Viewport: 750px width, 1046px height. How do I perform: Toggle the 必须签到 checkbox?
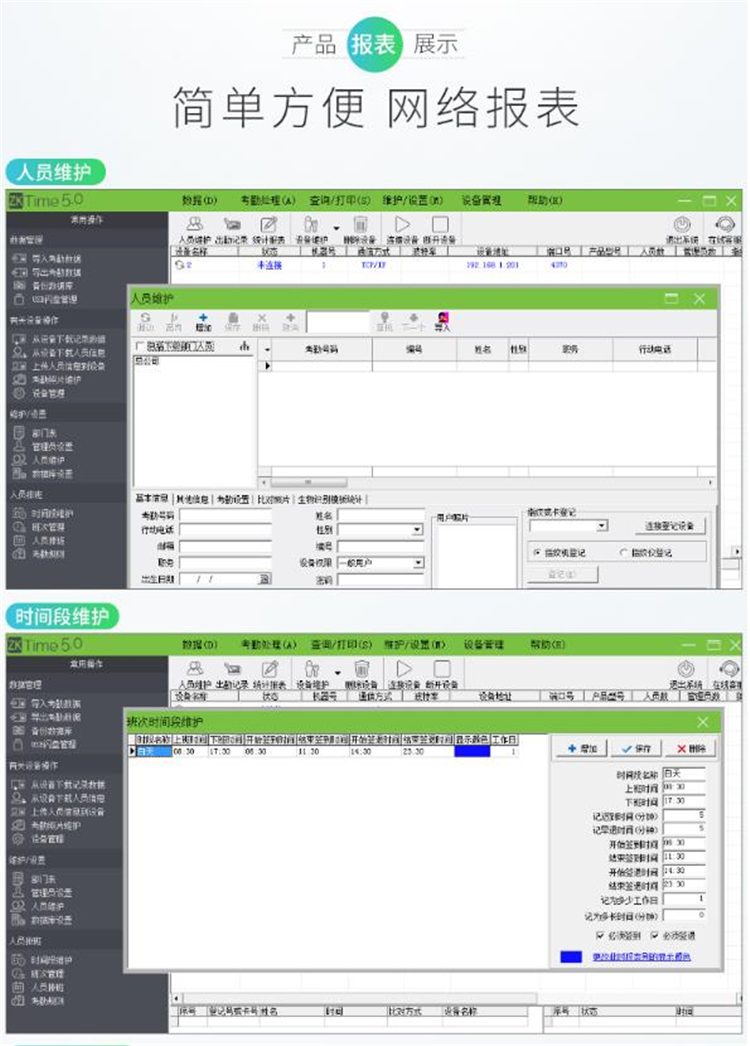(599, 936)
